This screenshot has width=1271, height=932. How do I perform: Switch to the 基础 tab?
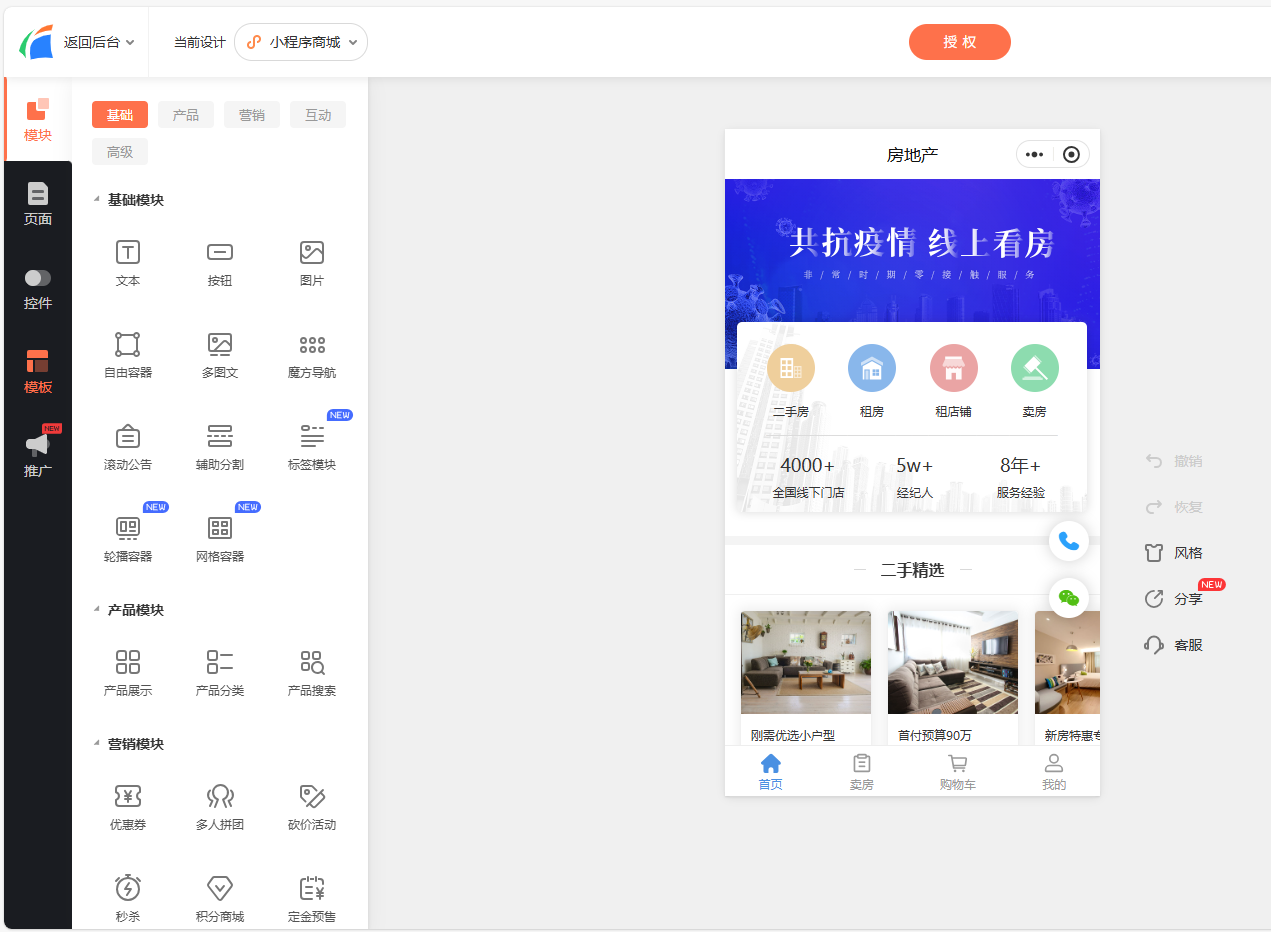click(x=120, y=115)
